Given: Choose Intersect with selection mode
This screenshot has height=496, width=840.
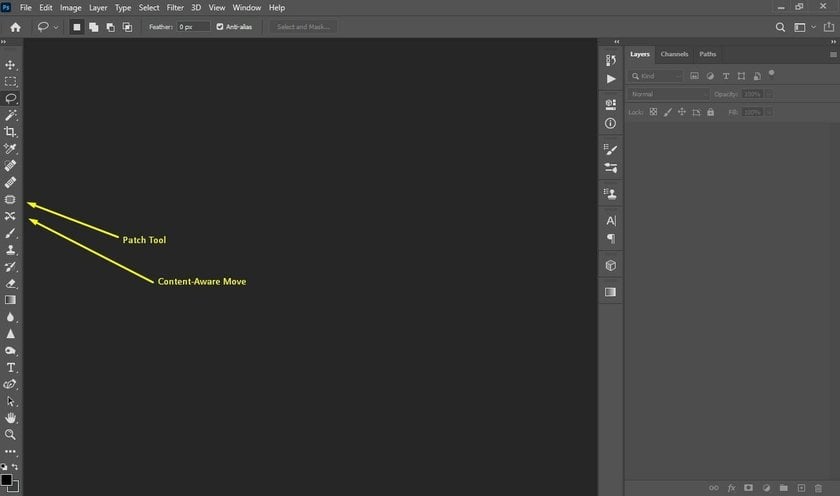Looking at the screenshot, I should click(x=128, y=27).
